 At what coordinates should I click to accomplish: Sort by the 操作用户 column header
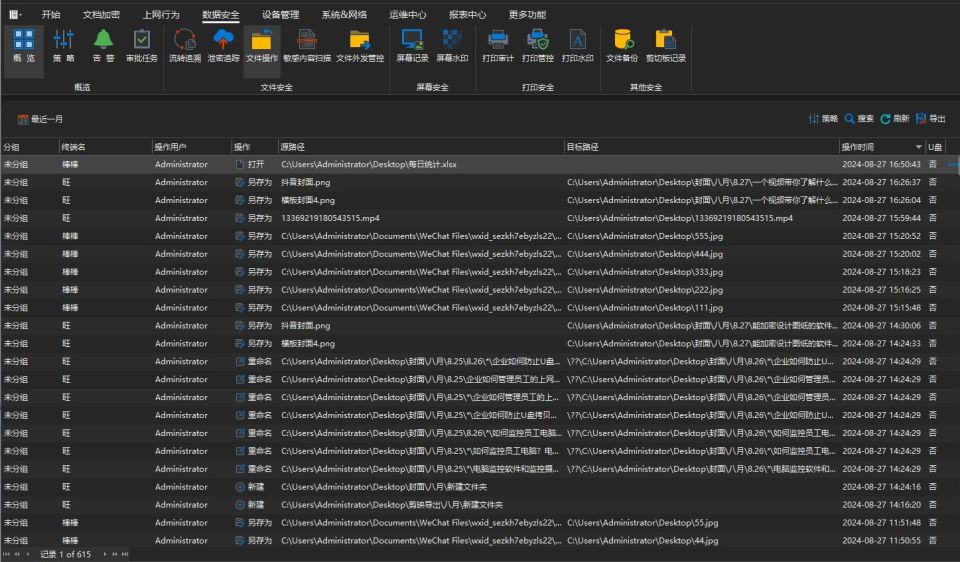pos(191,147)
